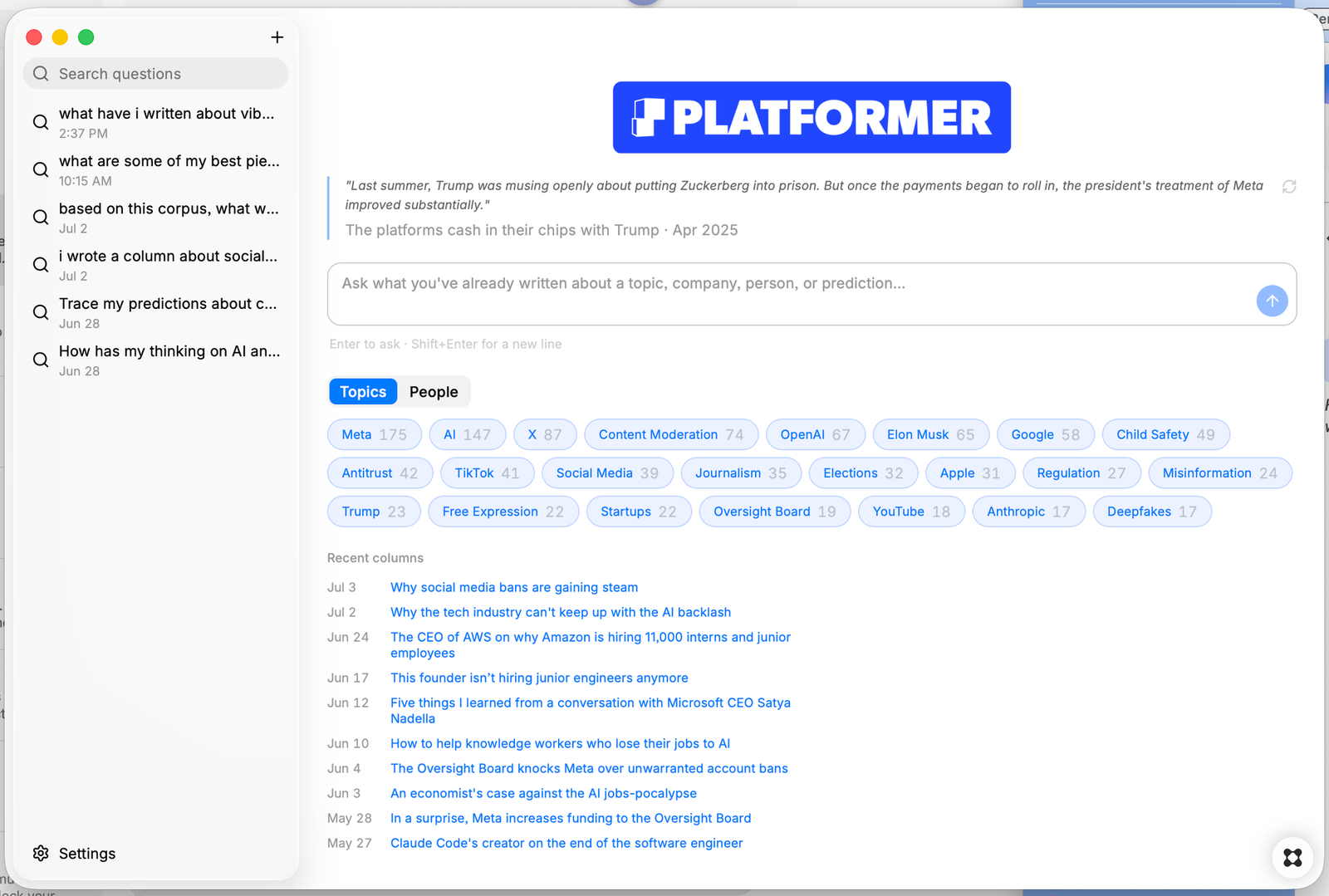Open 'Why social media bans are gaining steam'
Viewport: 1329px width, 896px height.
click(x=514, y=587)
